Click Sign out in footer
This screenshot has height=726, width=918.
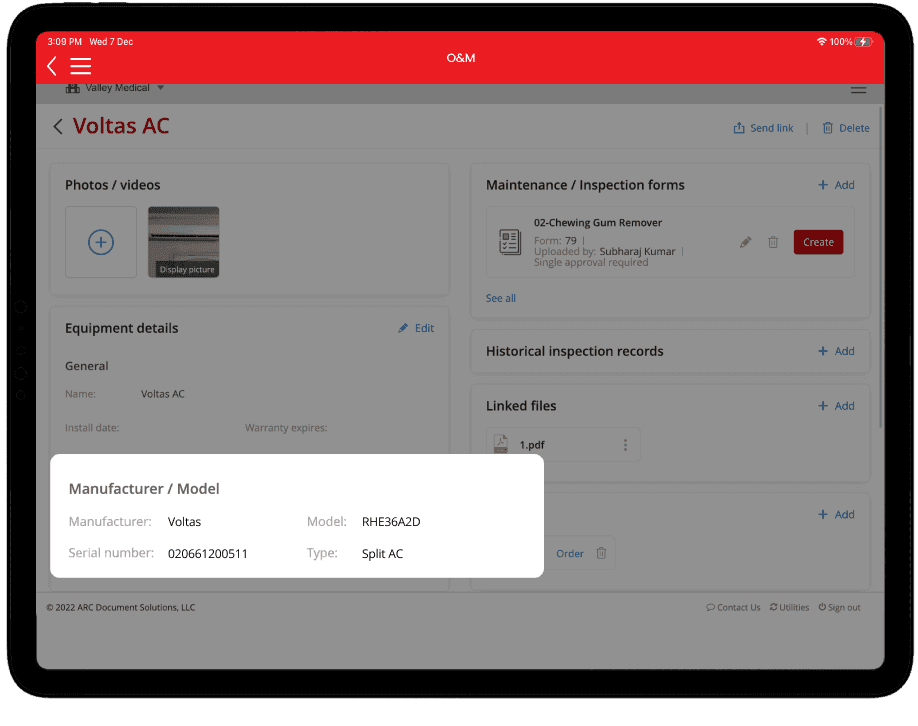click(839, 607)
